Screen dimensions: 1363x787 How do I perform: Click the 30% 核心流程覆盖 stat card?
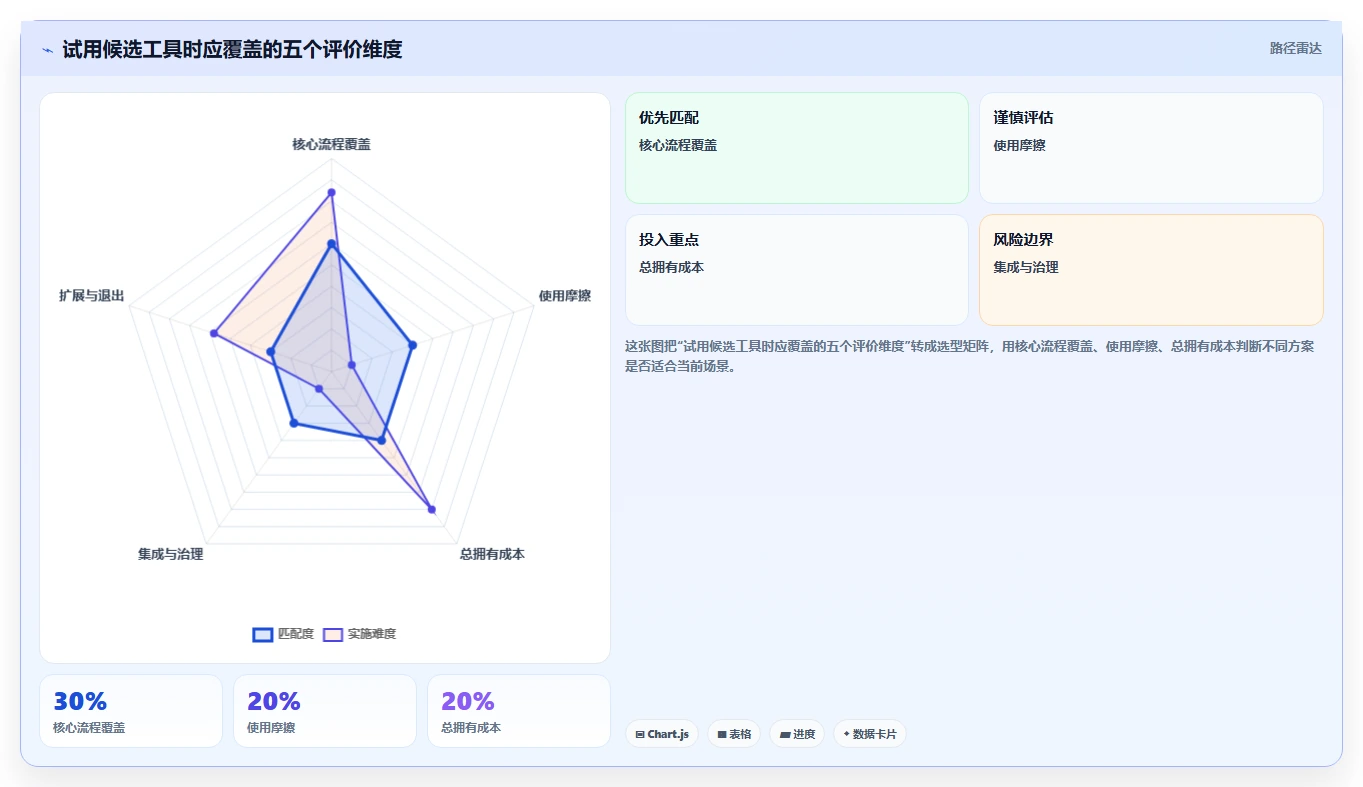[131, 711]
